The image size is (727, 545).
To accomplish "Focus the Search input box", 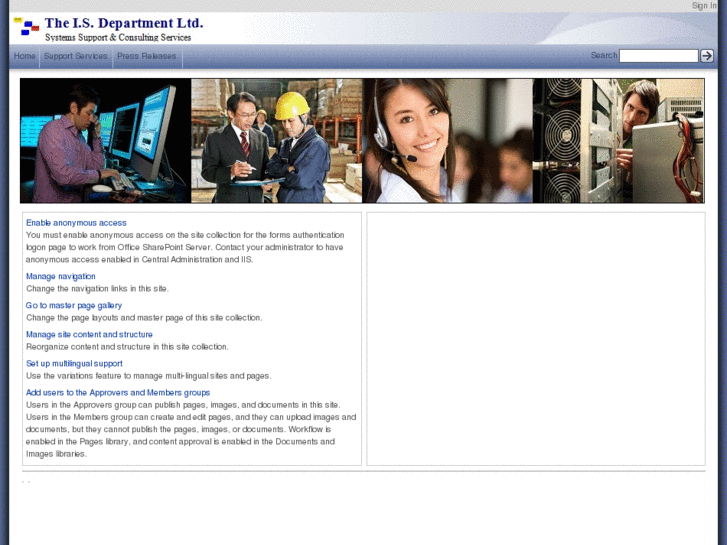I will (x=658, y=56).
